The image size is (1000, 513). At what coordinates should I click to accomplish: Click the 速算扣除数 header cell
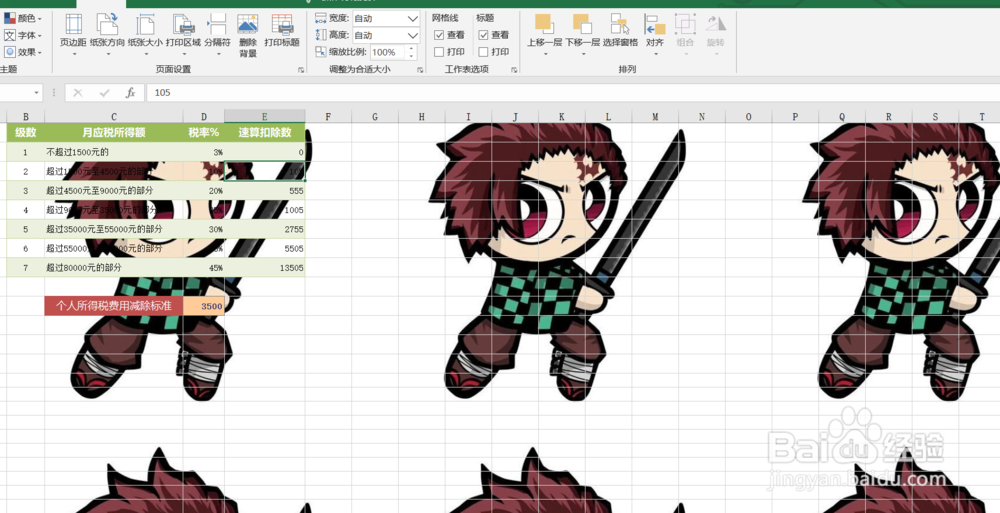click(265, 133)
